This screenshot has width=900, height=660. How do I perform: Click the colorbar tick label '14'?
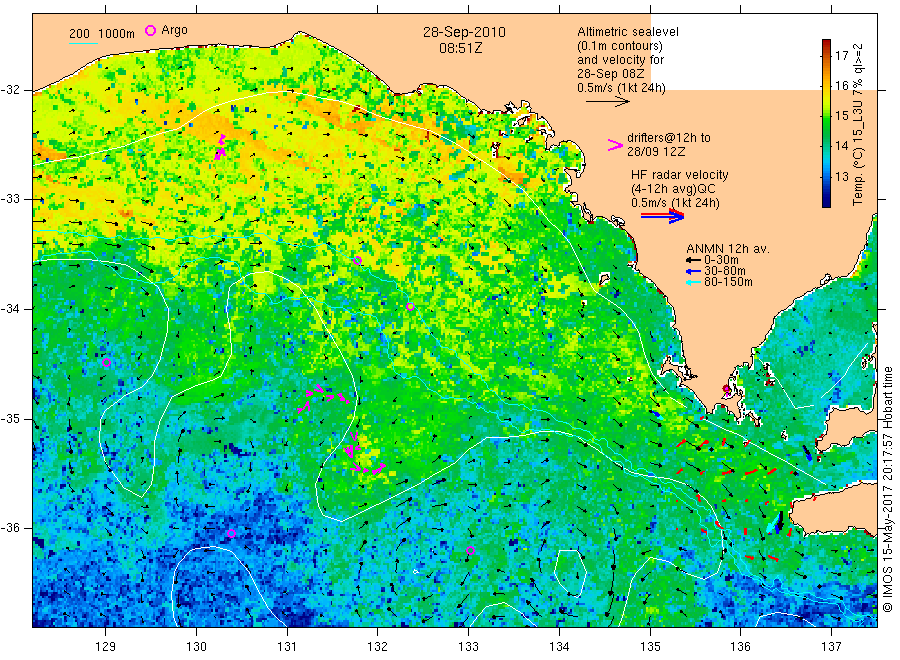tap(841, 145)
